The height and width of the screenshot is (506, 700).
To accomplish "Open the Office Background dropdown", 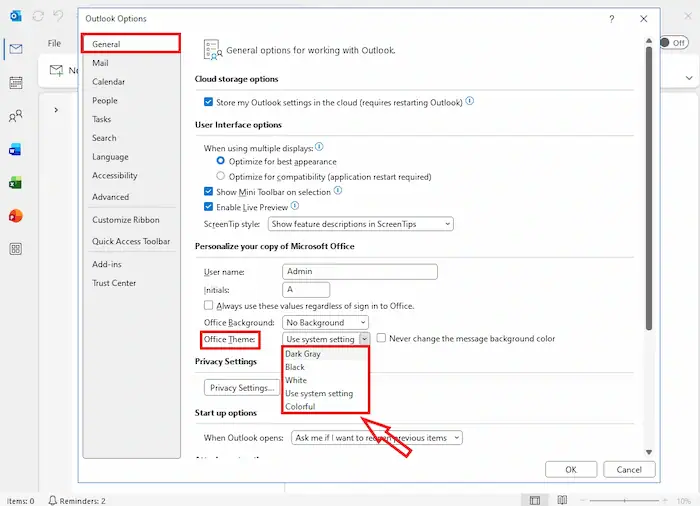I will tap(325, 322).
